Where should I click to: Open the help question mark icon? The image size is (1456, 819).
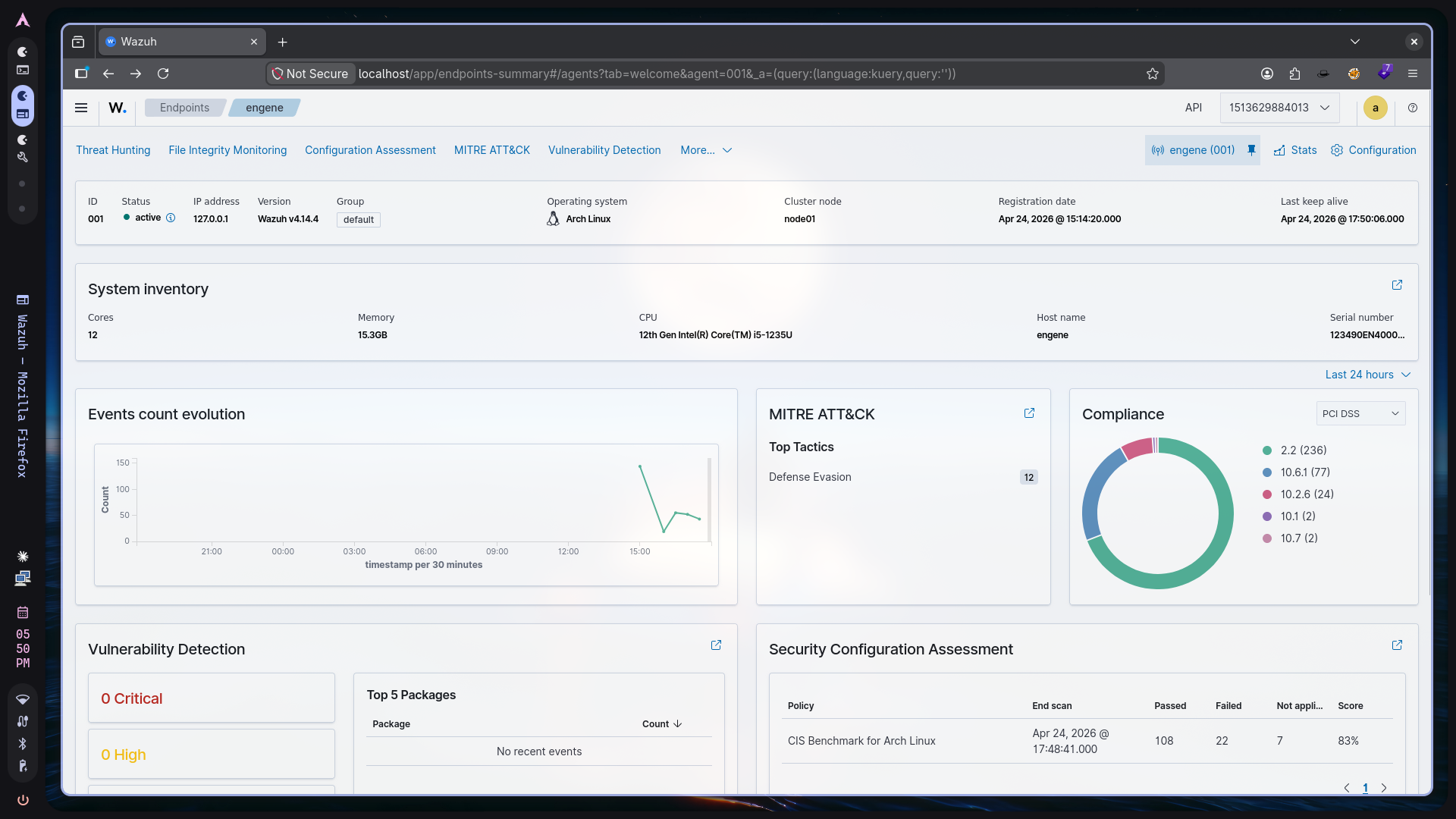point(1413,108)
